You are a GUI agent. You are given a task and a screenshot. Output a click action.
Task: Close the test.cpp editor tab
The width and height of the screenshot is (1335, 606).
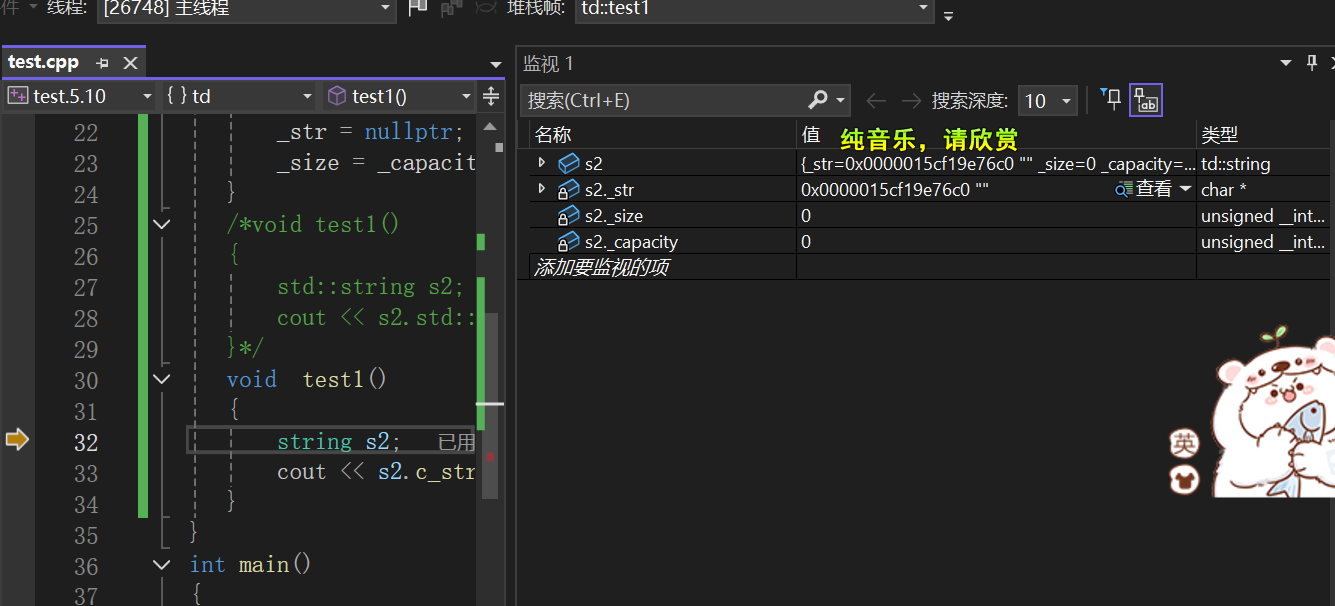coord(130,62)
